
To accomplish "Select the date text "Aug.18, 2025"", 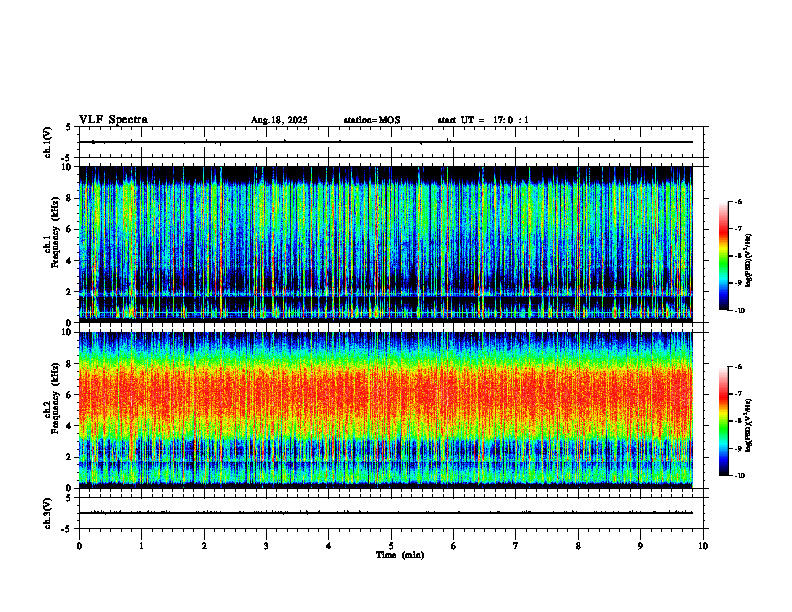I will coord(279,120).
